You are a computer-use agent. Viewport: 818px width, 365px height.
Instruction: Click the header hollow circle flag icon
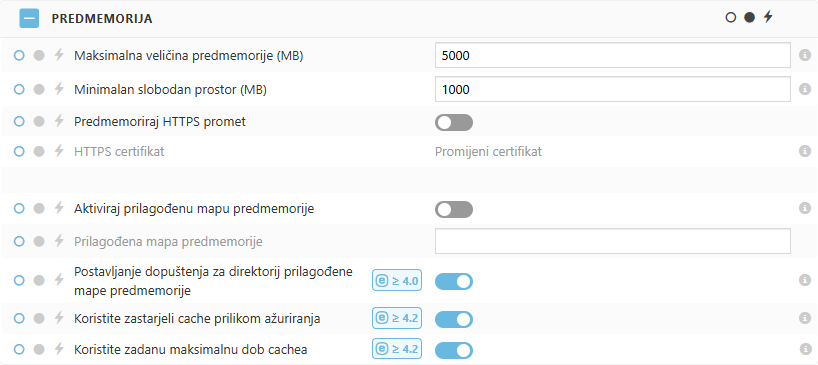tap(731, 18)
